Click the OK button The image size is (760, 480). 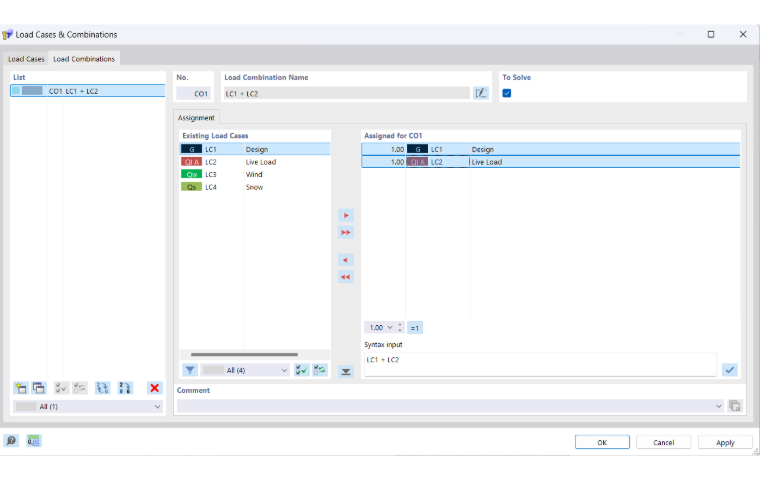(x=602, y=442)
